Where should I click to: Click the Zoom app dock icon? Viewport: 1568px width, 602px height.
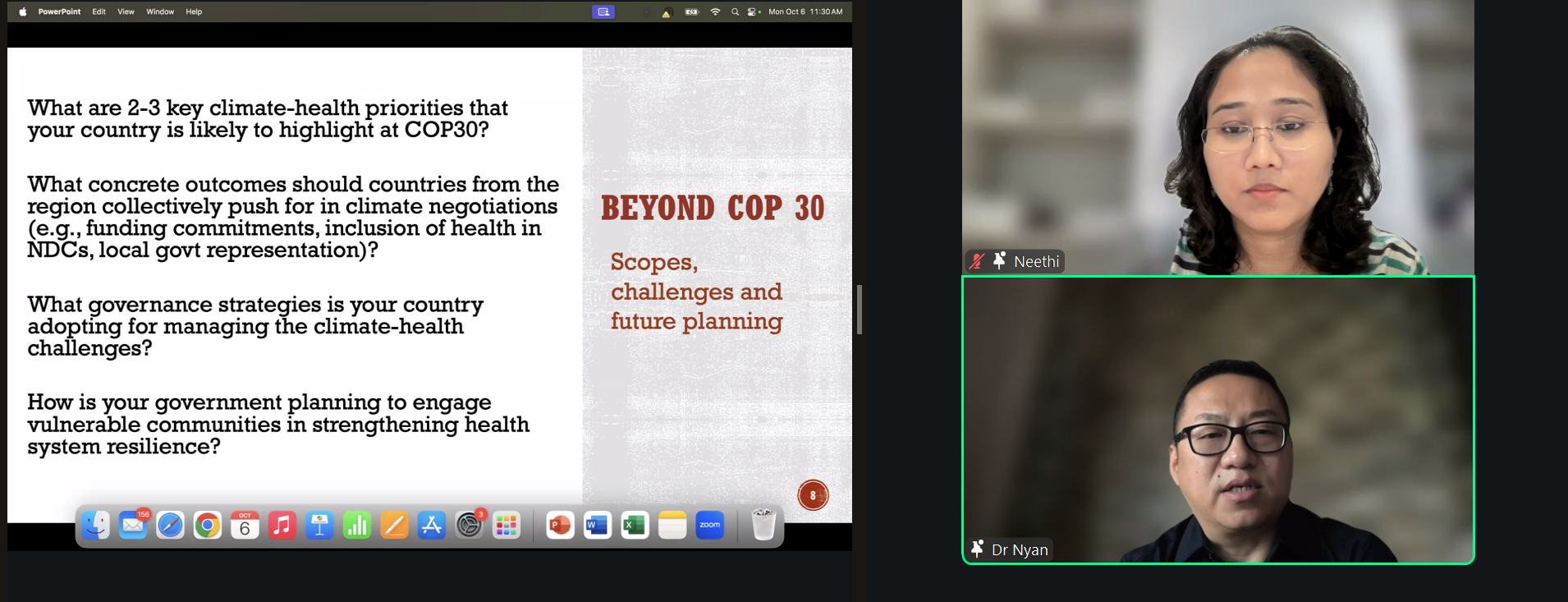click(709, 526)
